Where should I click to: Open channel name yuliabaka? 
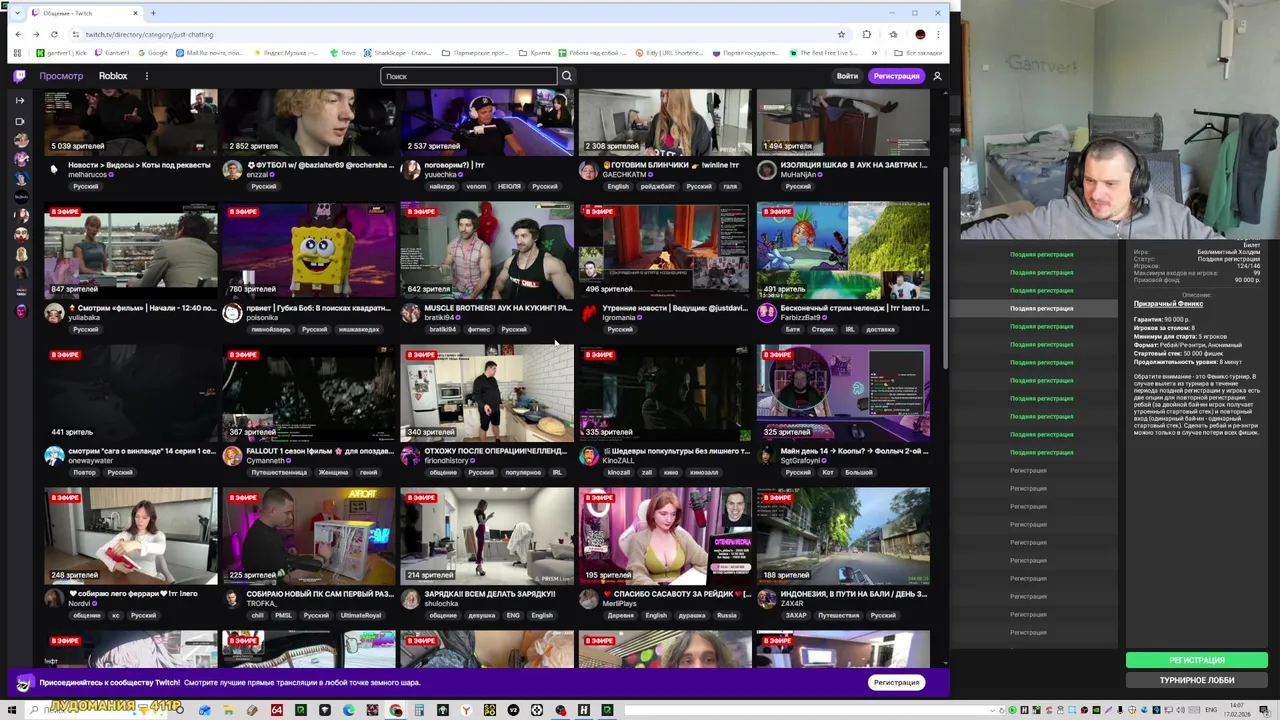click(83, 318)
